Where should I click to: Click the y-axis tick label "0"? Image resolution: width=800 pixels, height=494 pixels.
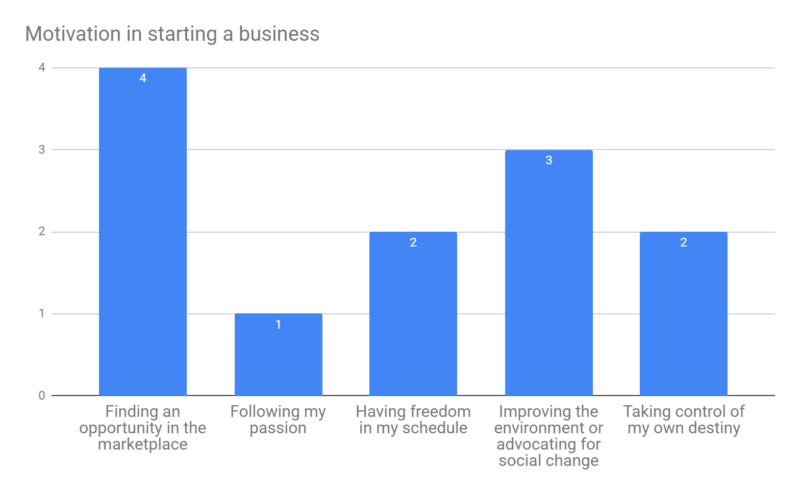click(x=42, y=396)
